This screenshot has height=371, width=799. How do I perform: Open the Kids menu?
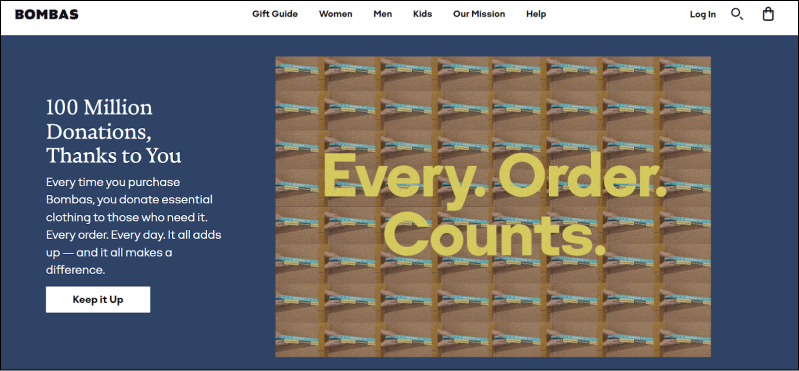[422, 14]
